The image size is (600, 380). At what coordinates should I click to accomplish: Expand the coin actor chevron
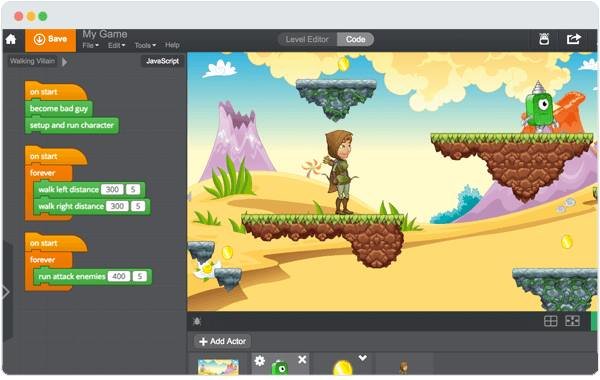click(x=363, y=358)
